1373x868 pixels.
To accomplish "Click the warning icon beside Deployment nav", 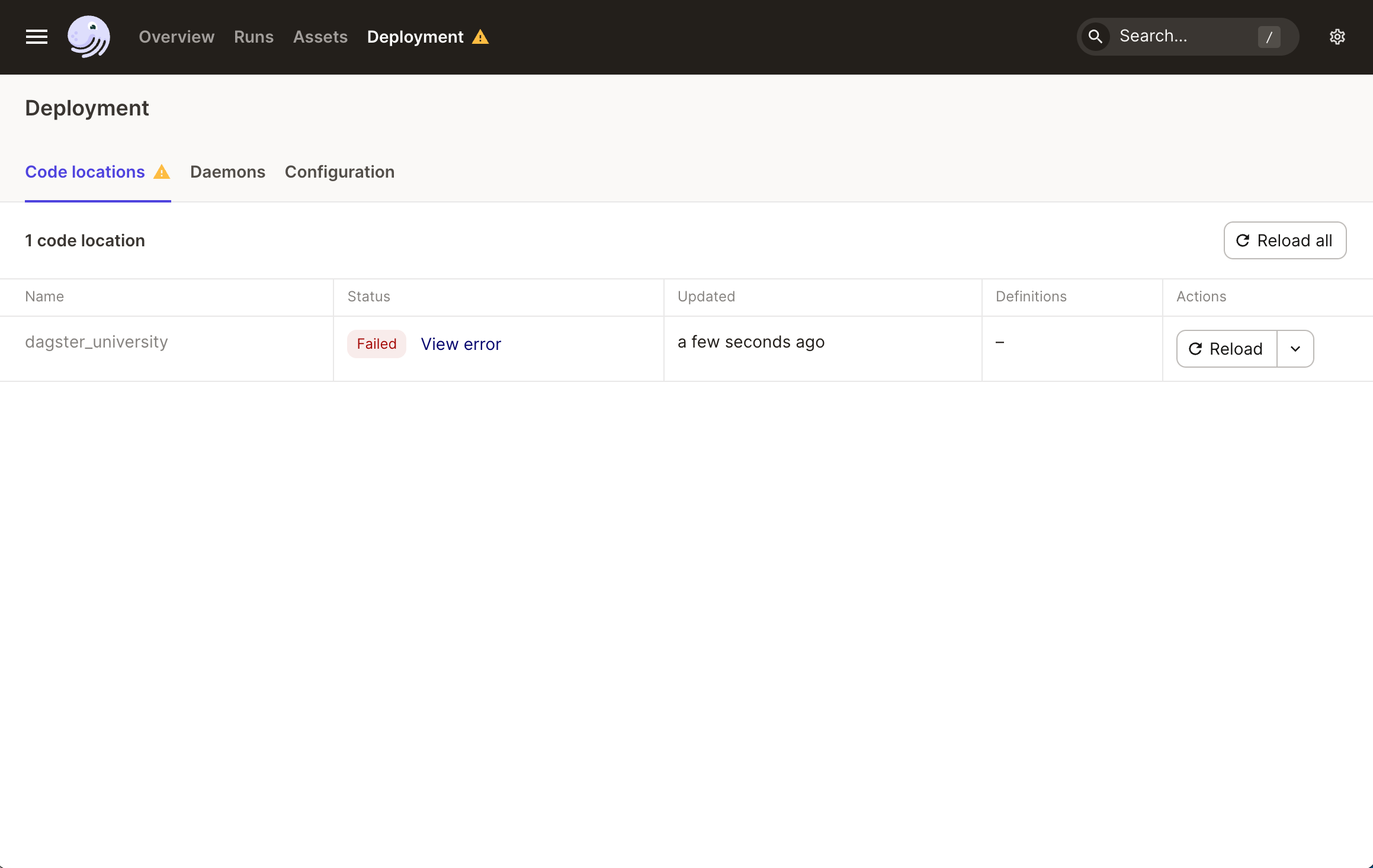I will pos(480,37).
